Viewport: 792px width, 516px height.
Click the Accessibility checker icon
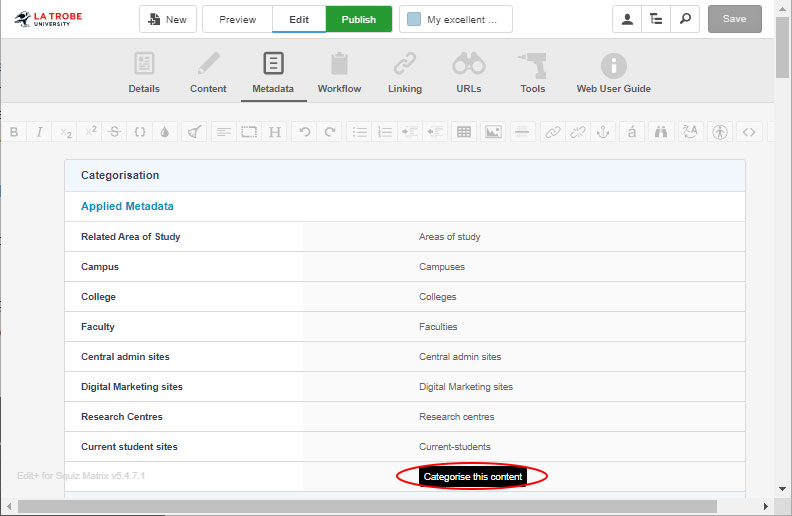tap(719, 132)
